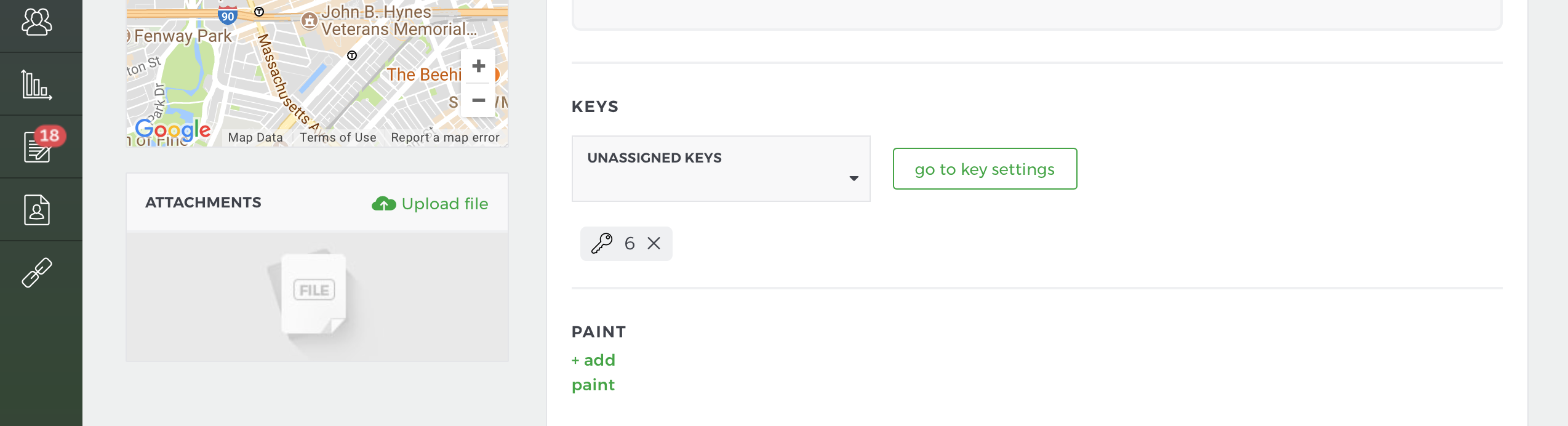Image resolution: width=1568 pixels, height=426 pixels.
Task: Click the key icon on tag 6
Action: coord(602,244)
